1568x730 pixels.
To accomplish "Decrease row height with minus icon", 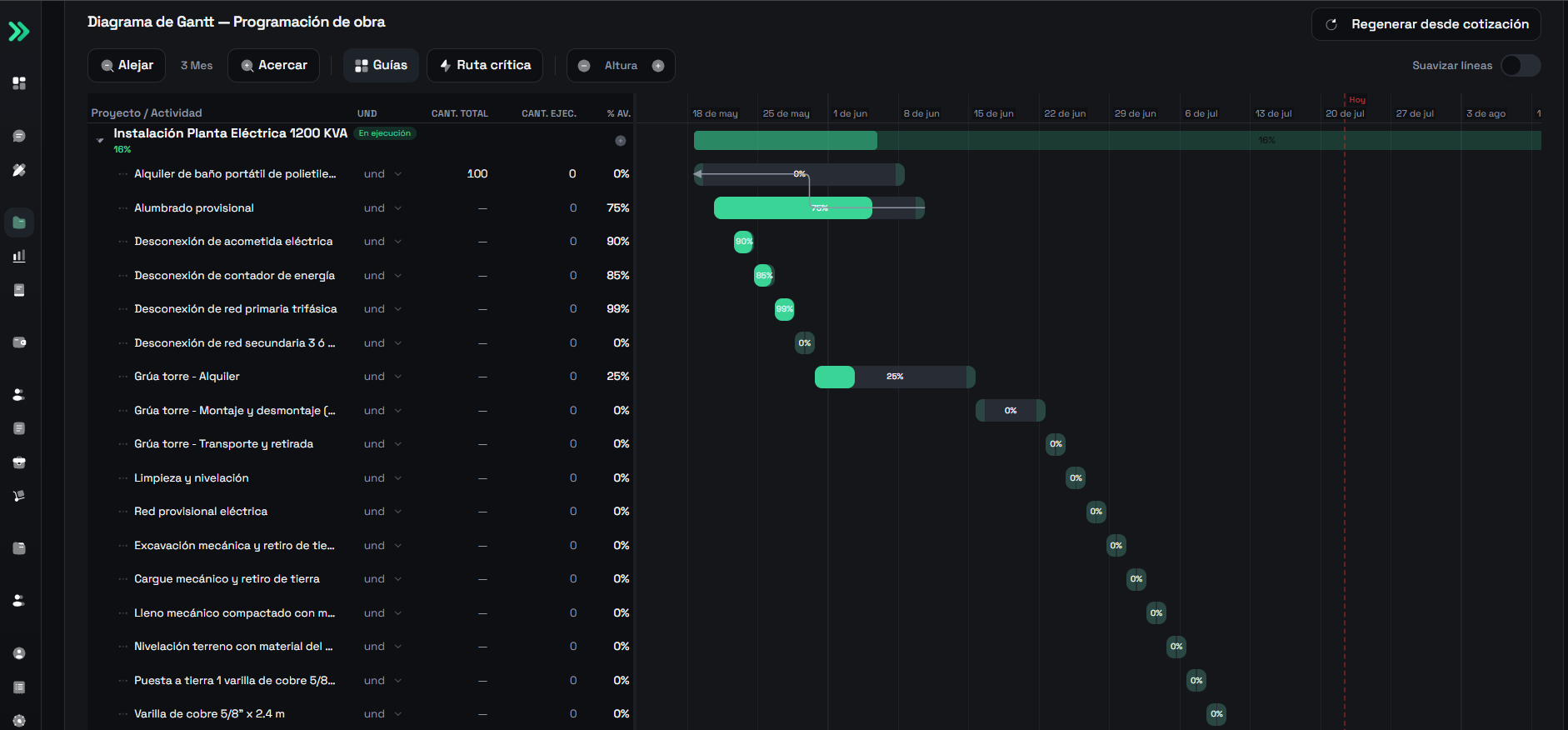I will tap(584, 66).
